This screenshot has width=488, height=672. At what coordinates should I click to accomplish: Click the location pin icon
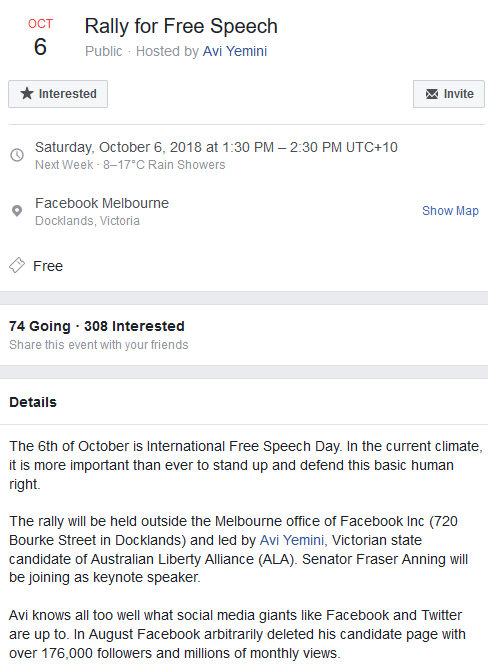point(17,211)
